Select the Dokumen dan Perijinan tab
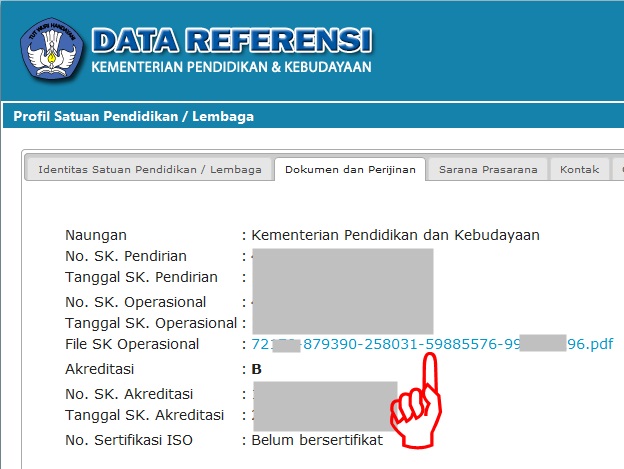This screenshot has width=624, height=469. (350, 169)
